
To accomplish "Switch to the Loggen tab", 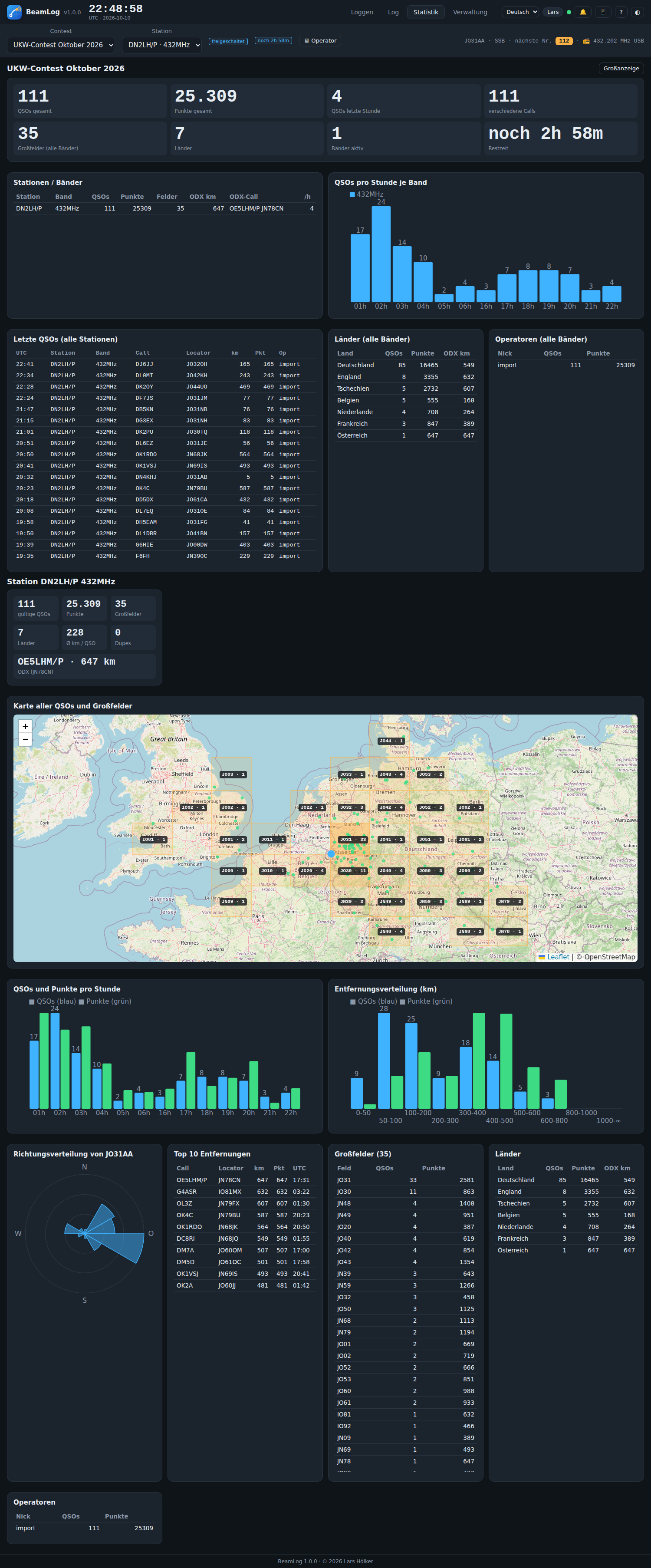I will click(x=362, y=12).
